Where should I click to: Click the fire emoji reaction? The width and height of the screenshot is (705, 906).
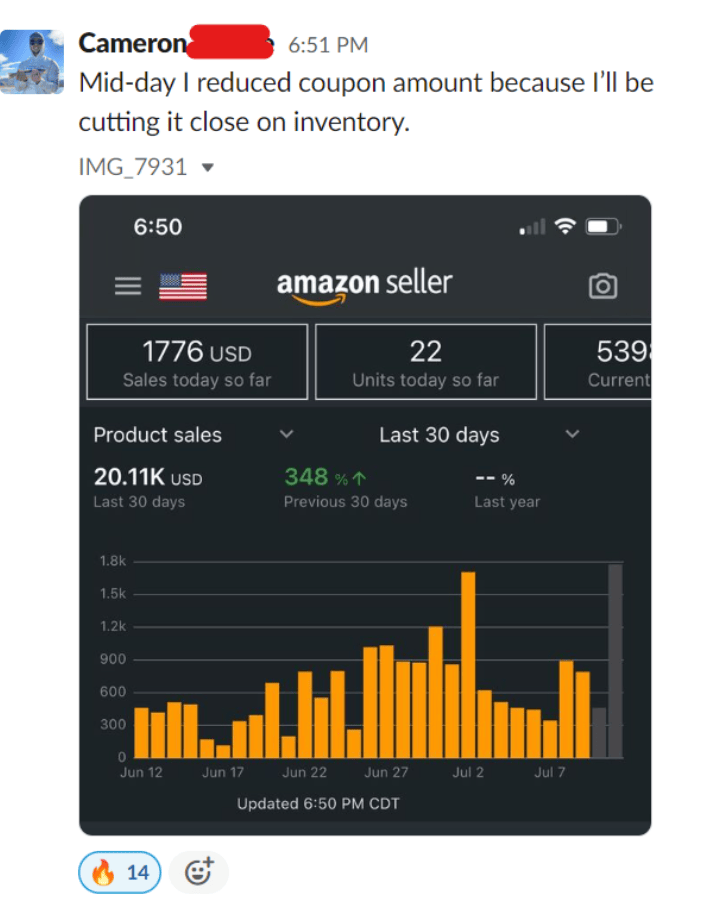pos(120,873)
